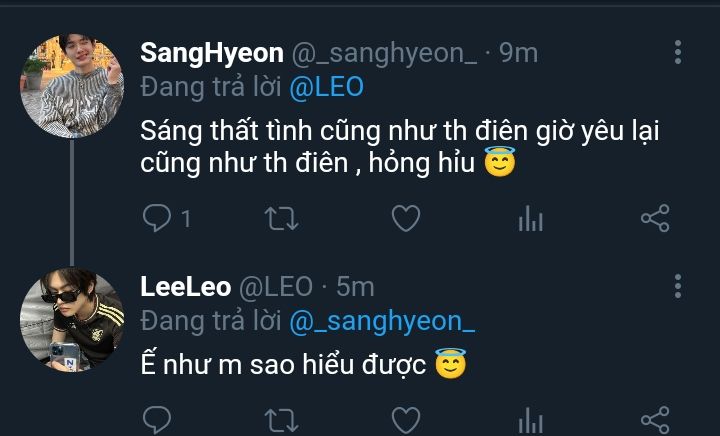720x436 pixels.
Task: Open more options for LeeLeo's tweet
Action: (679, 287)
